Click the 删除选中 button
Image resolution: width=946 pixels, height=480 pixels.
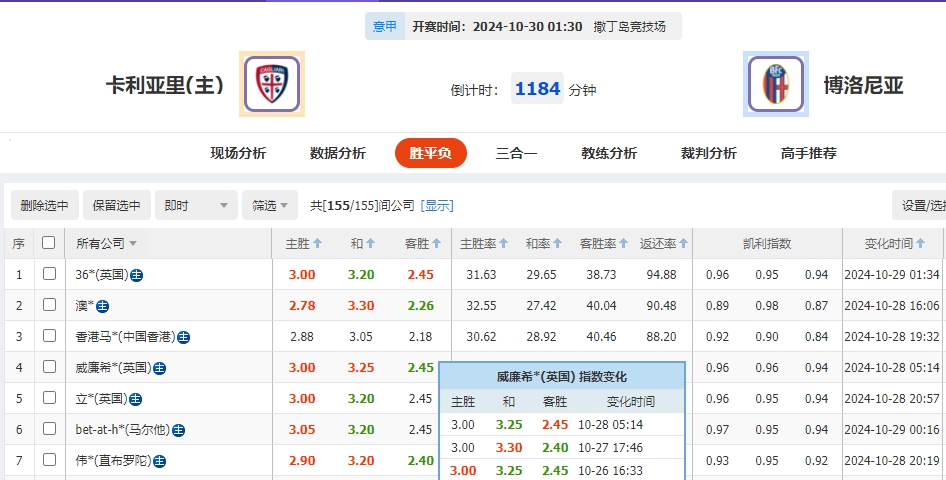tap(44, 205)
